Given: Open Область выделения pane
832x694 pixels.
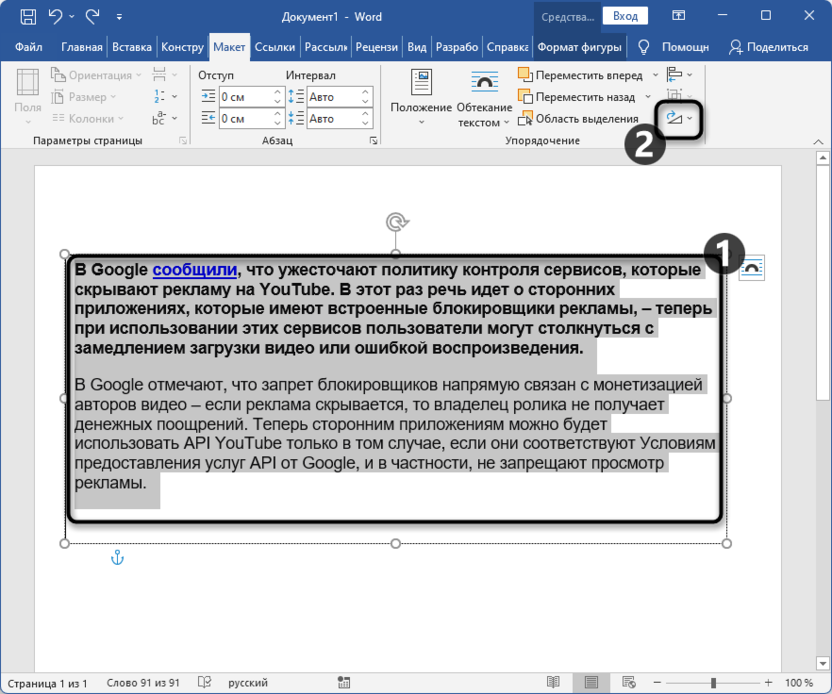Looking at the screenshot, I should (578, 119).
